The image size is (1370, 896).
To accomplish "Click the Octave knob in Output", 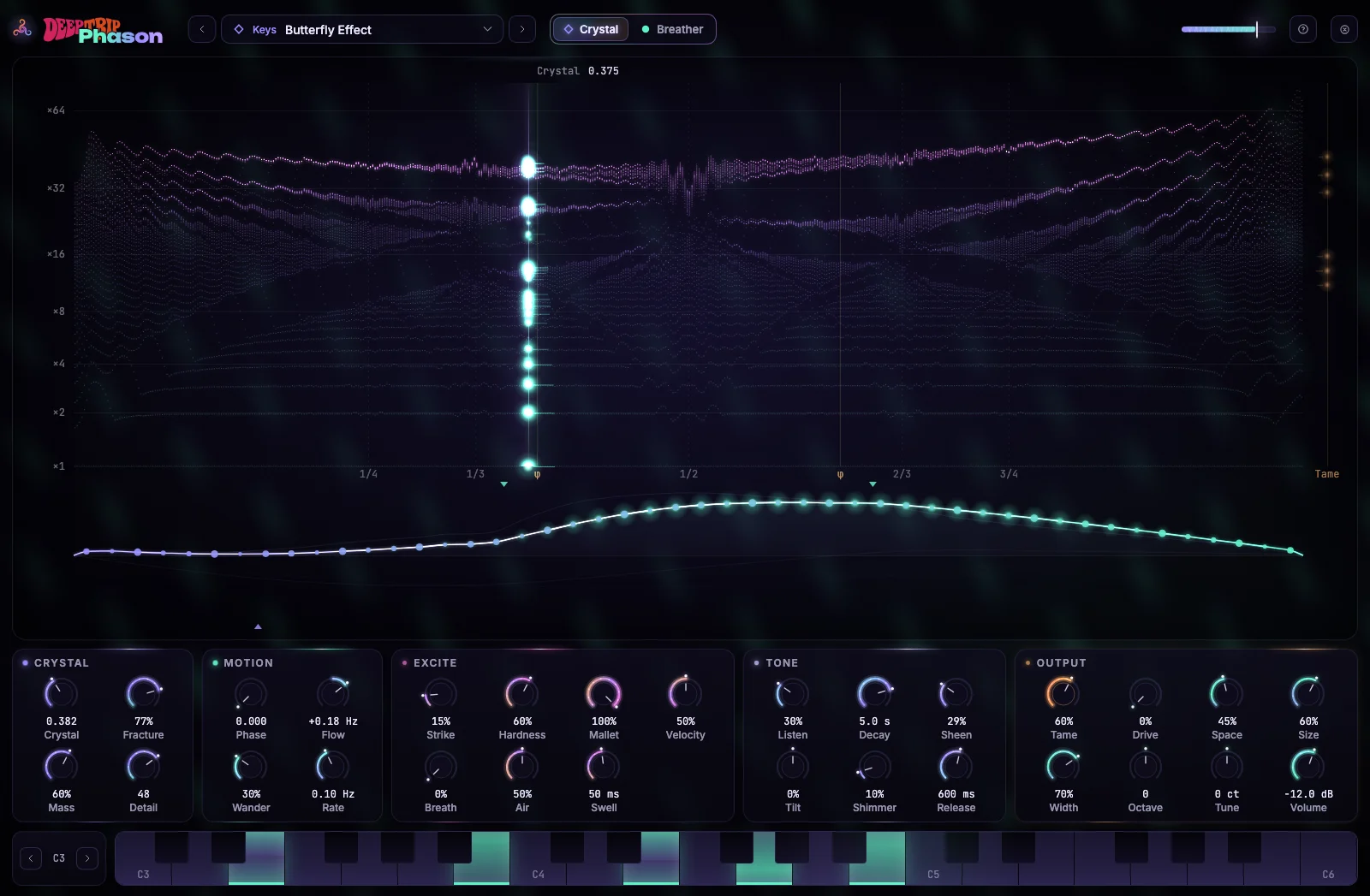I will [1145, 766].
